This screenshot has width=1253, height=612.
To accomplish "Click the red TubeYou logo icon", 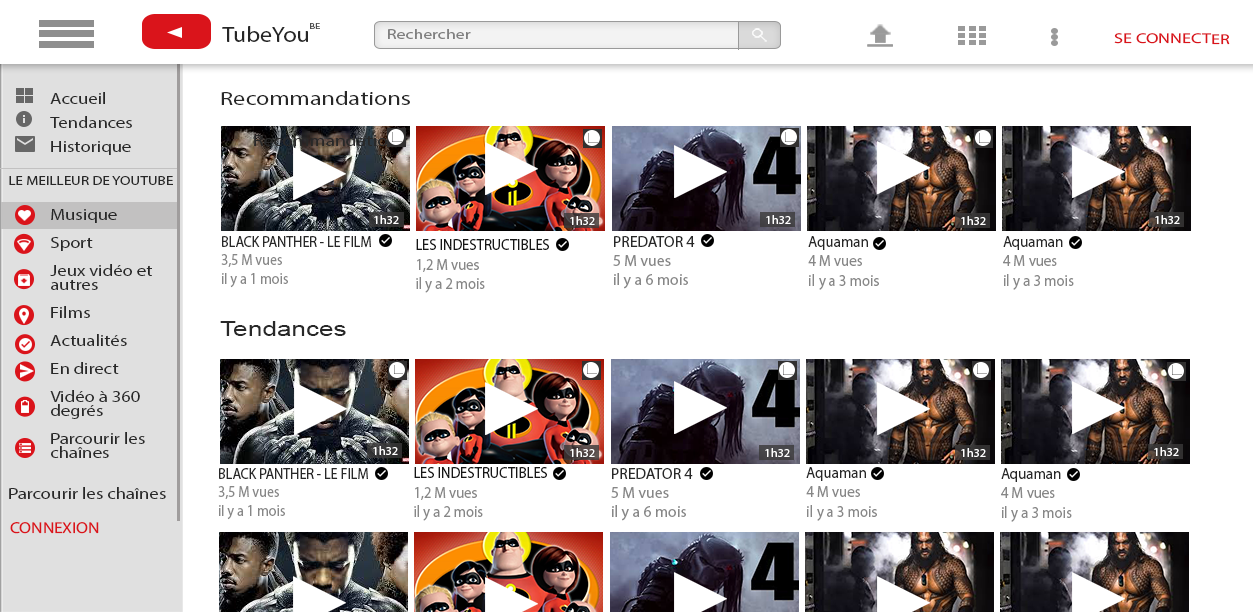I will tap(176, 32).
